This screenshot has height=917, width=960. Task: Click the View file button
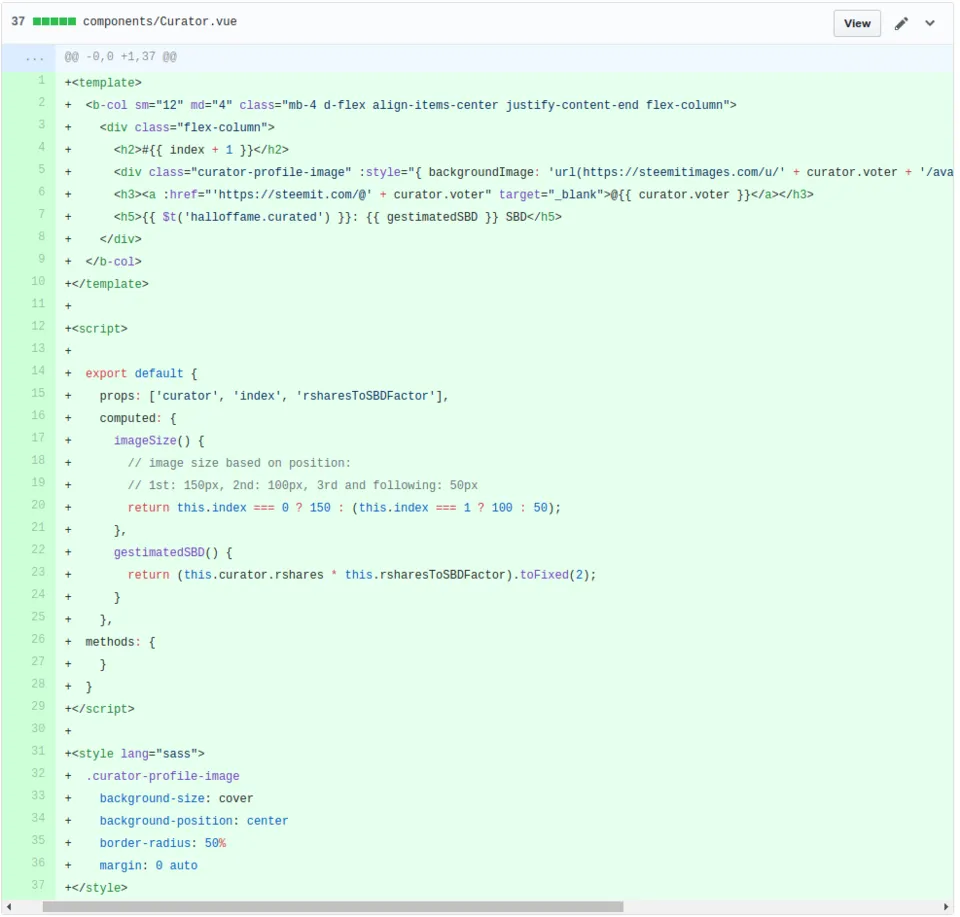[x=856, y=23]
